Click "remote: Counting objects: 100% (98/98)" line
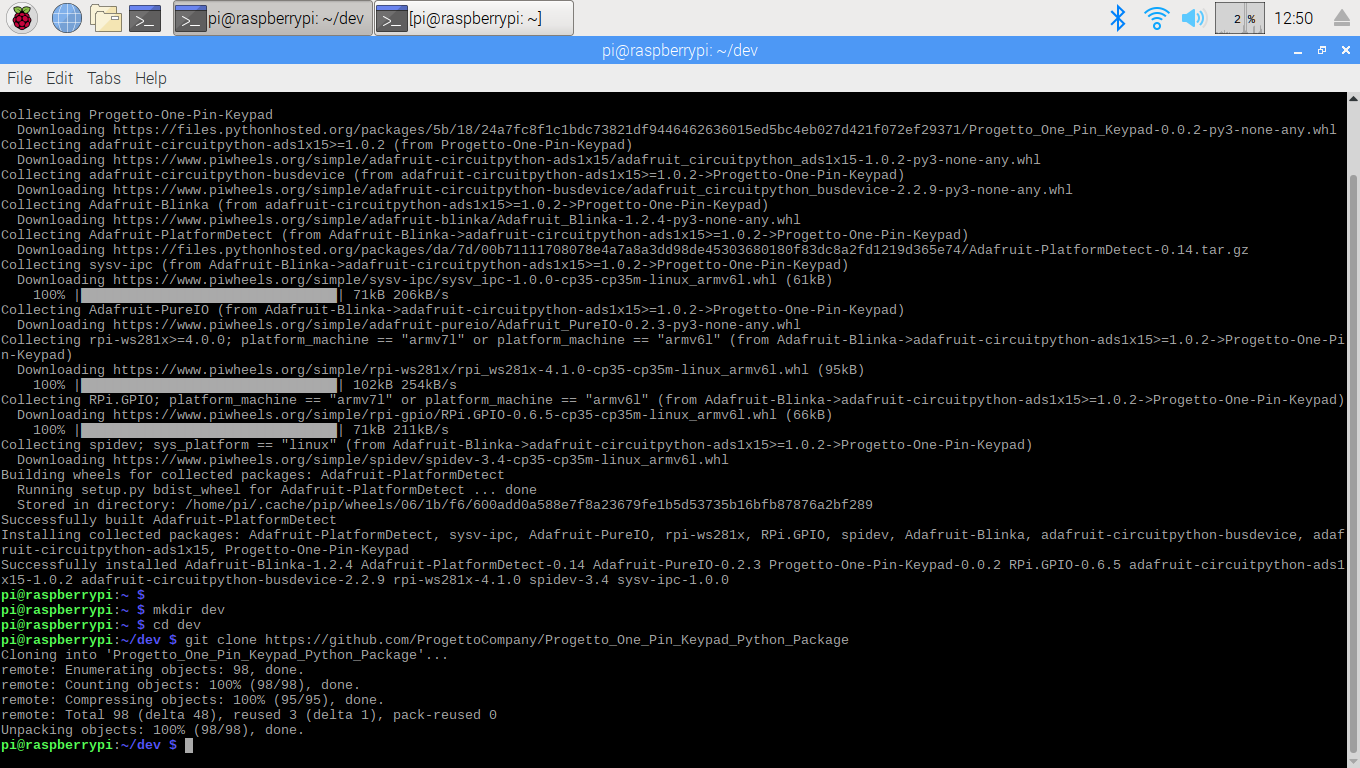Viewport: 1360px width, 768px height. pos(181,685)
